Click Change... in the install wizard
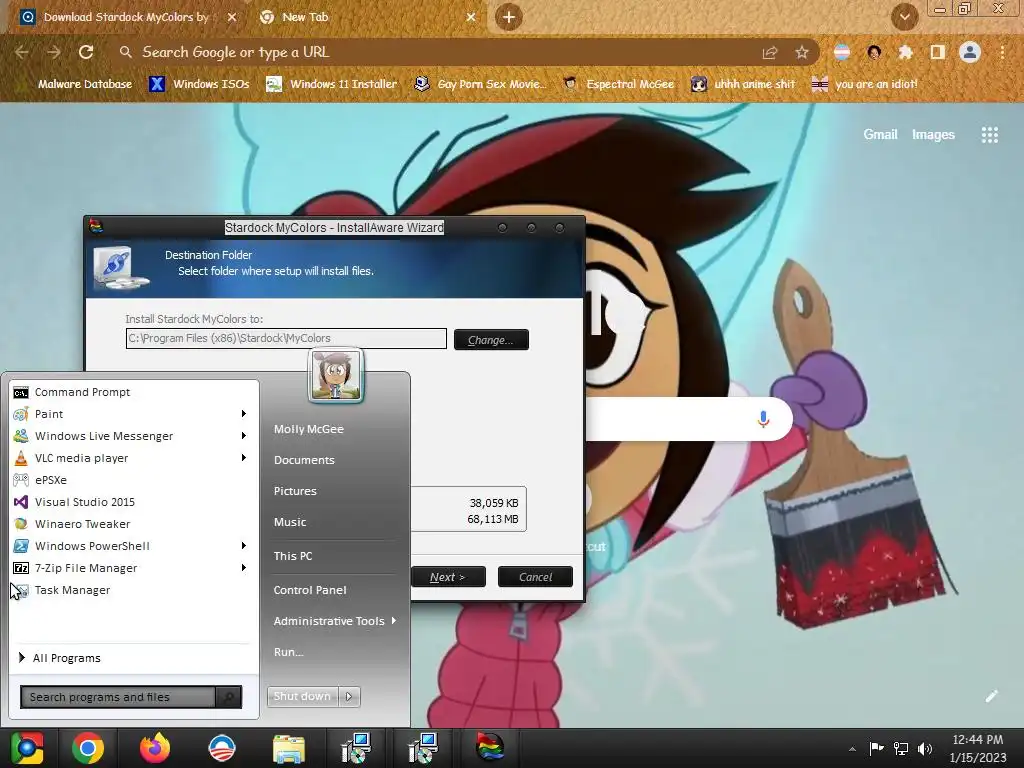This screenshot has height=768, width=1024. coord(491,340)
